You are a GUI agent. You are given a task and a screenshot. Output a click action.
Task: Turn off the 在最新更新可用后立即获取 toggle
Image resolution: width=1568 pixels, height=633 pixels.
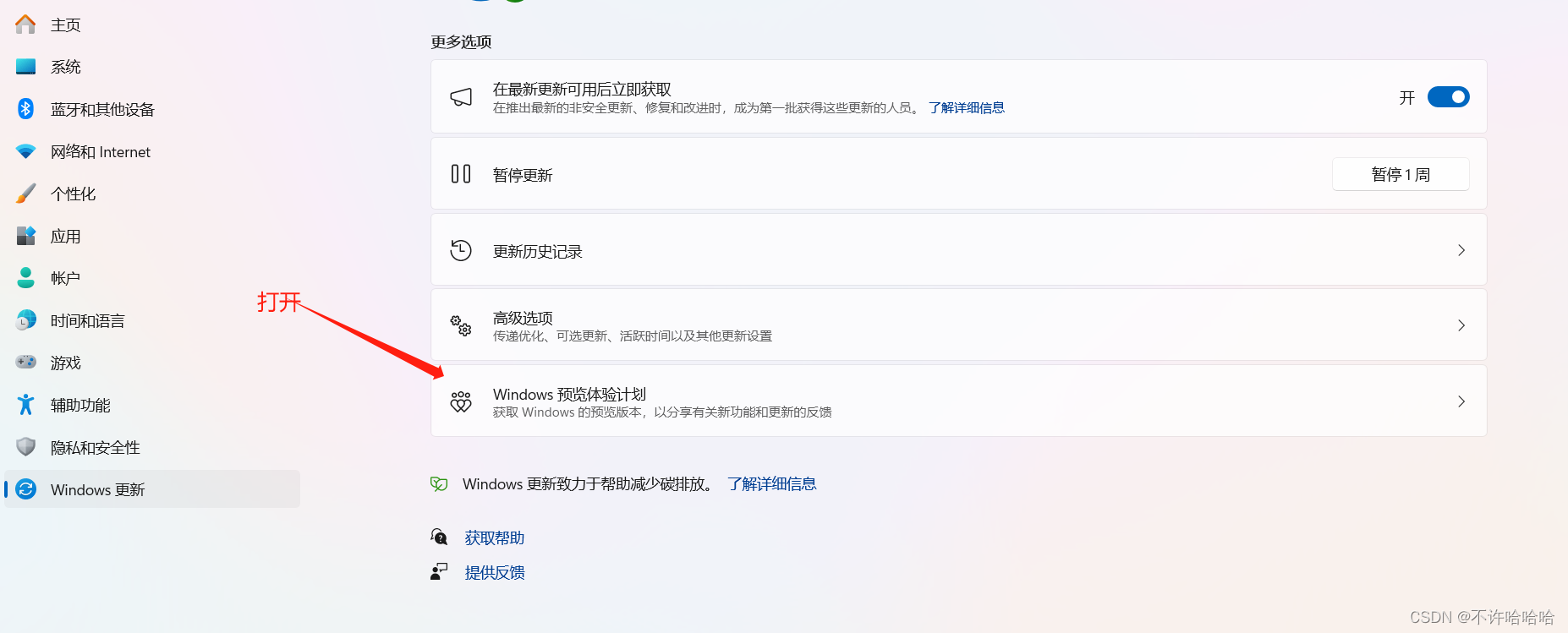tap(1448, 97)
